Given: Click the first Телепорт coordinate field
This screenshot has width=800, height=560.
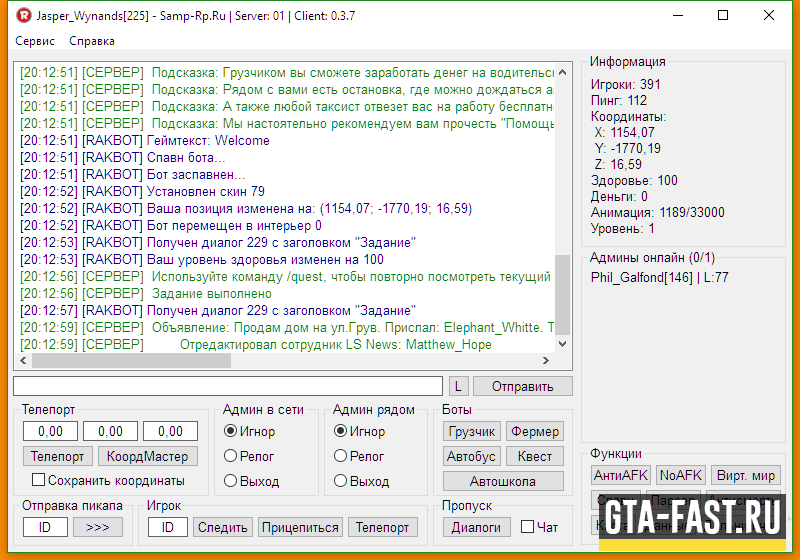Looking at the screenshot, I should point(50,431).
